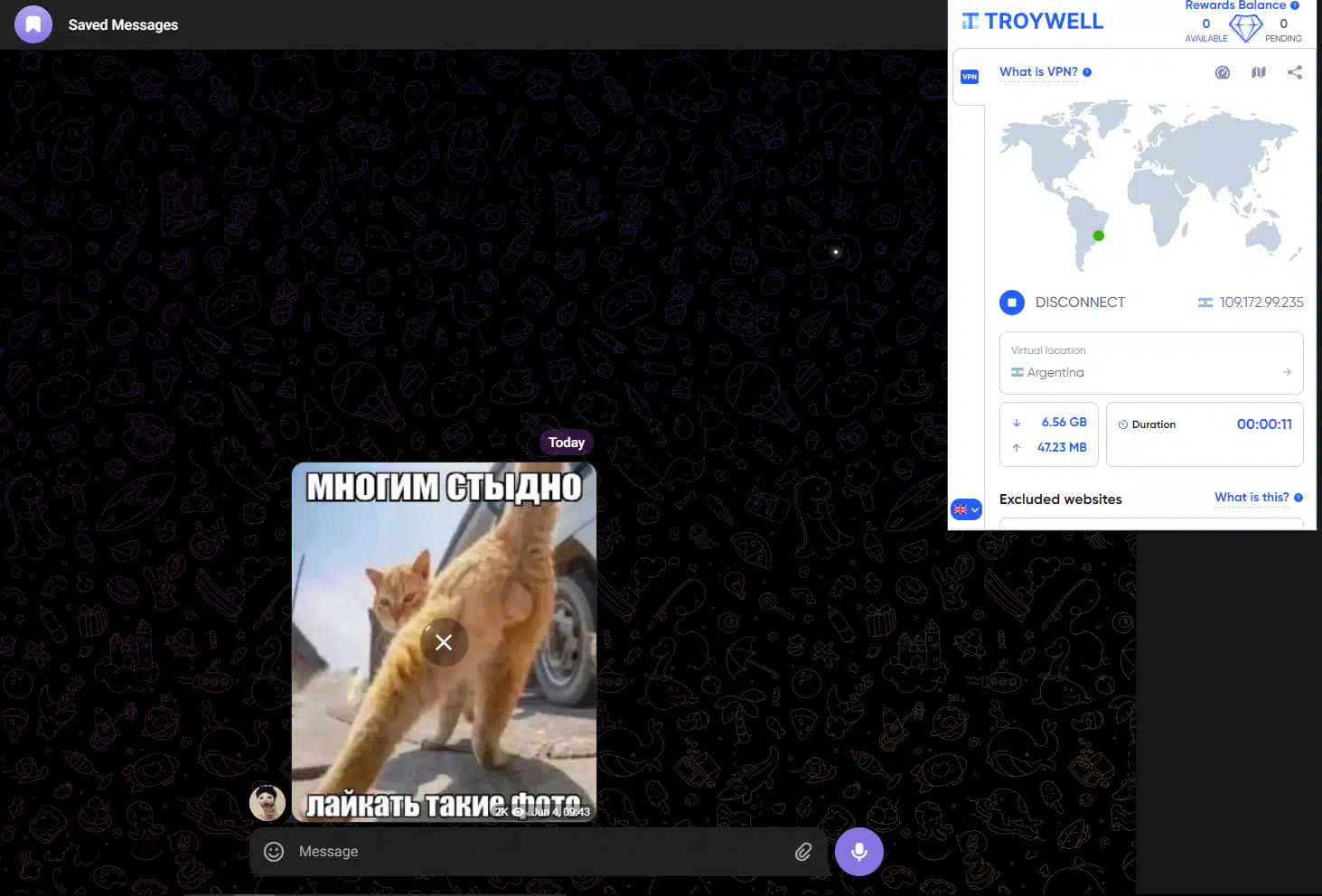Click the arrow in Virtual location box
Image resolution: width=1322 pixels, height=896 pixels.
(1287, 372)
